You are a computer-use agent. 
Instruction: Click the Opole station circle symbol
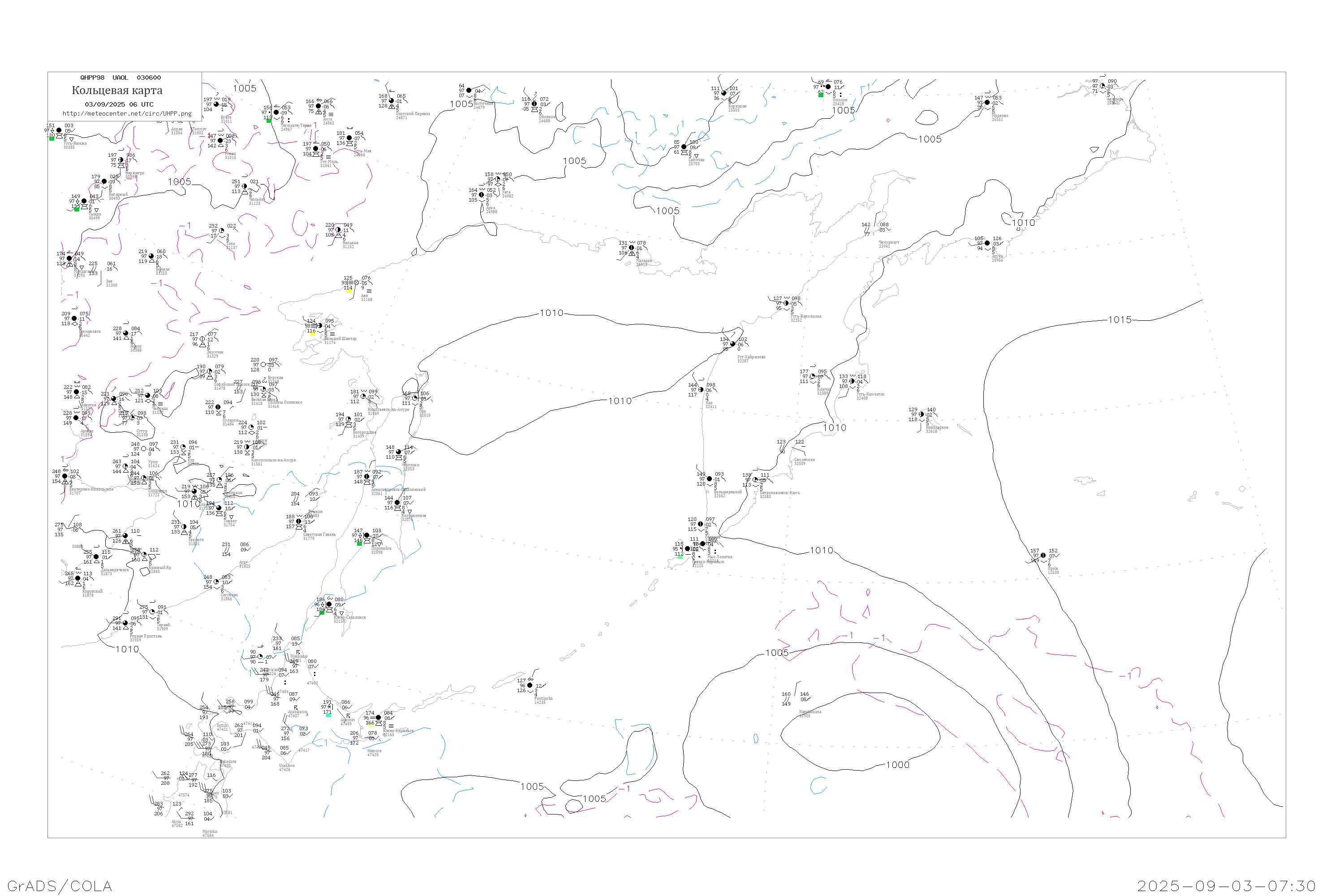[1043, 556]
